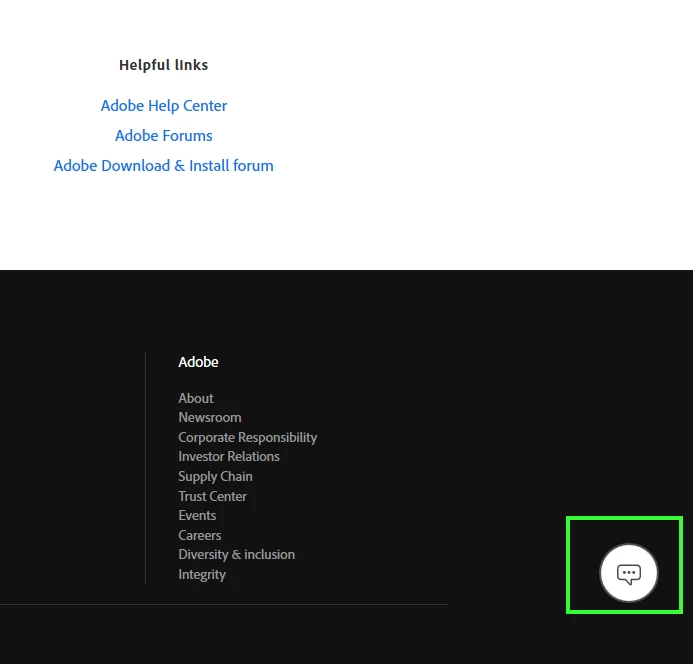Visit the Adobe Forums link
The width and height of the screenshot is (693, 664).
[164, 136]
